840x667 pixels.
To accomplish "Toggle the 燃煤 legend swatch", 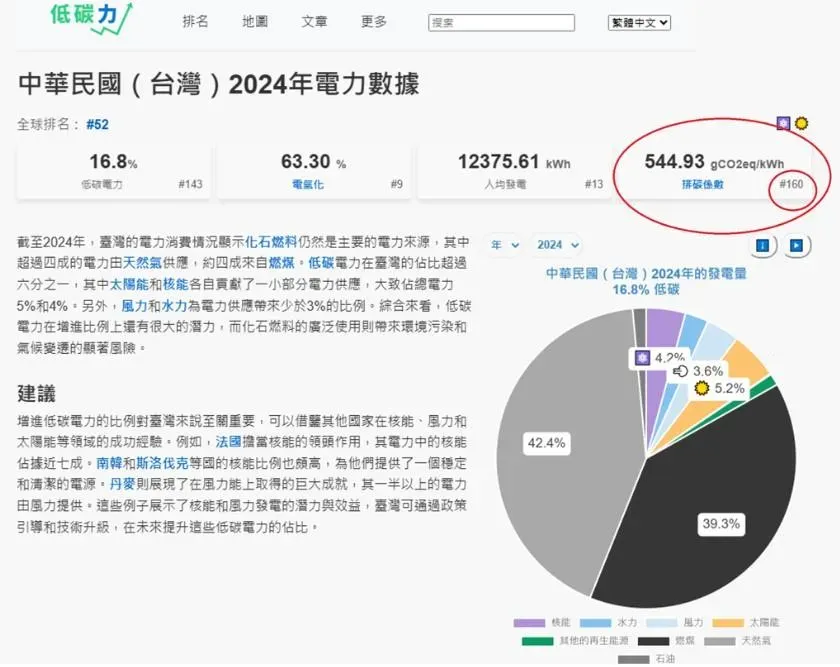I will tap(654, 641).
